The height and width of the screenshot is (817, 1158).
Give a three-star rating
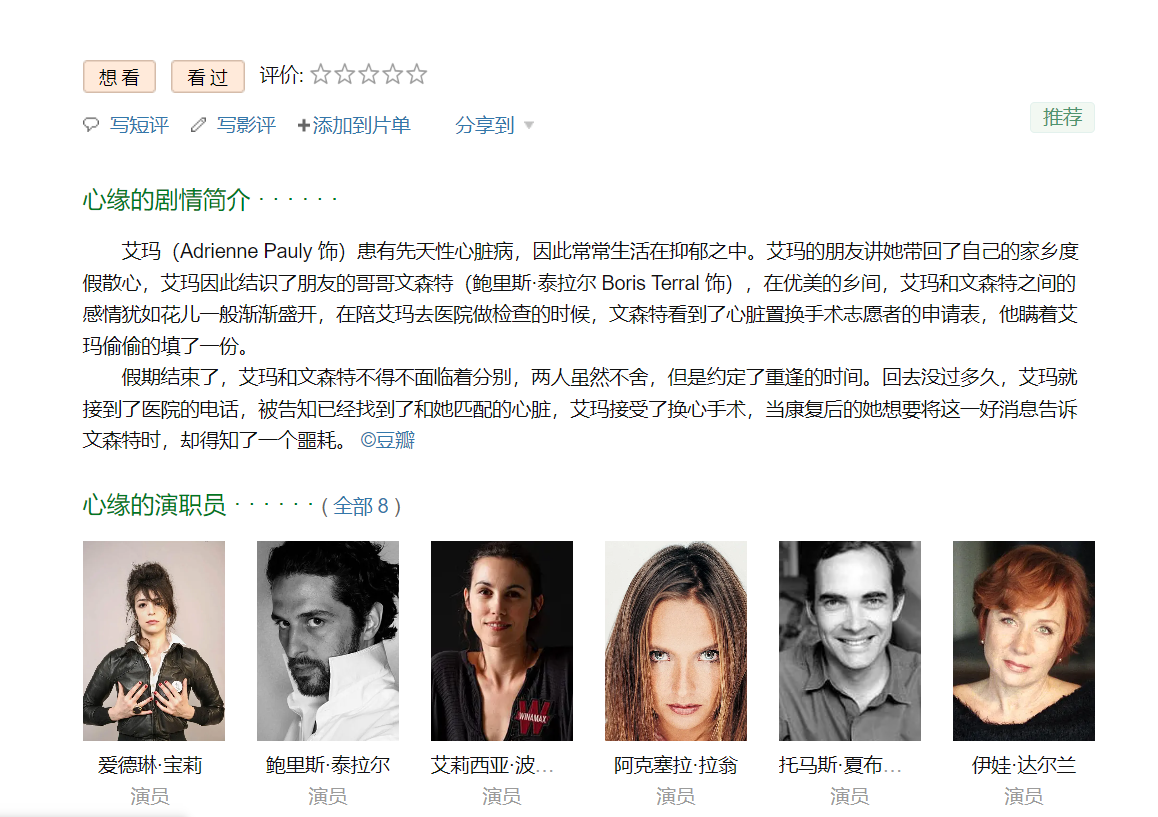pyautogui.click(x=369, y=75)
